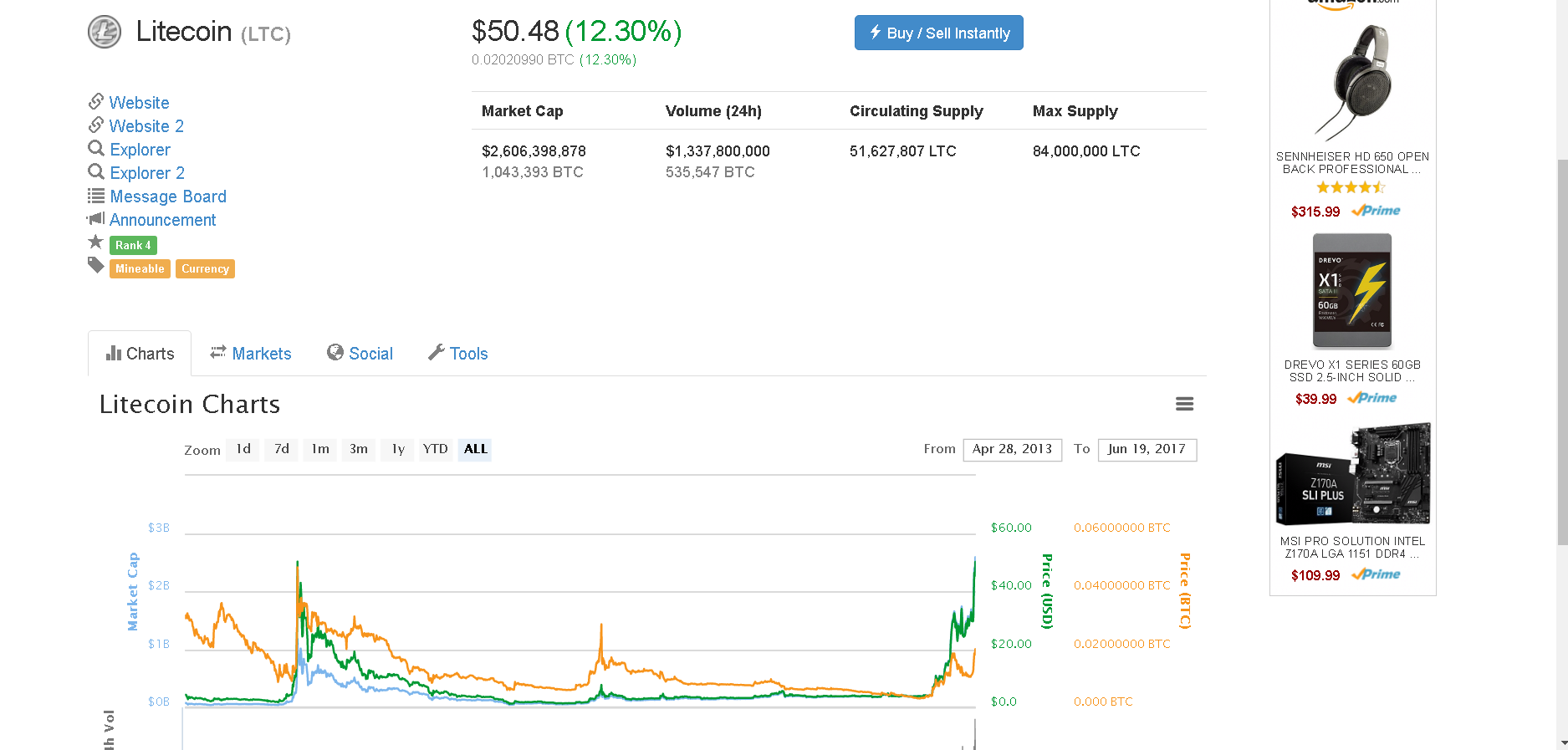Select the 7d zoom range
The height and width of the screenshot is (750, 1568).
[282, 450]
